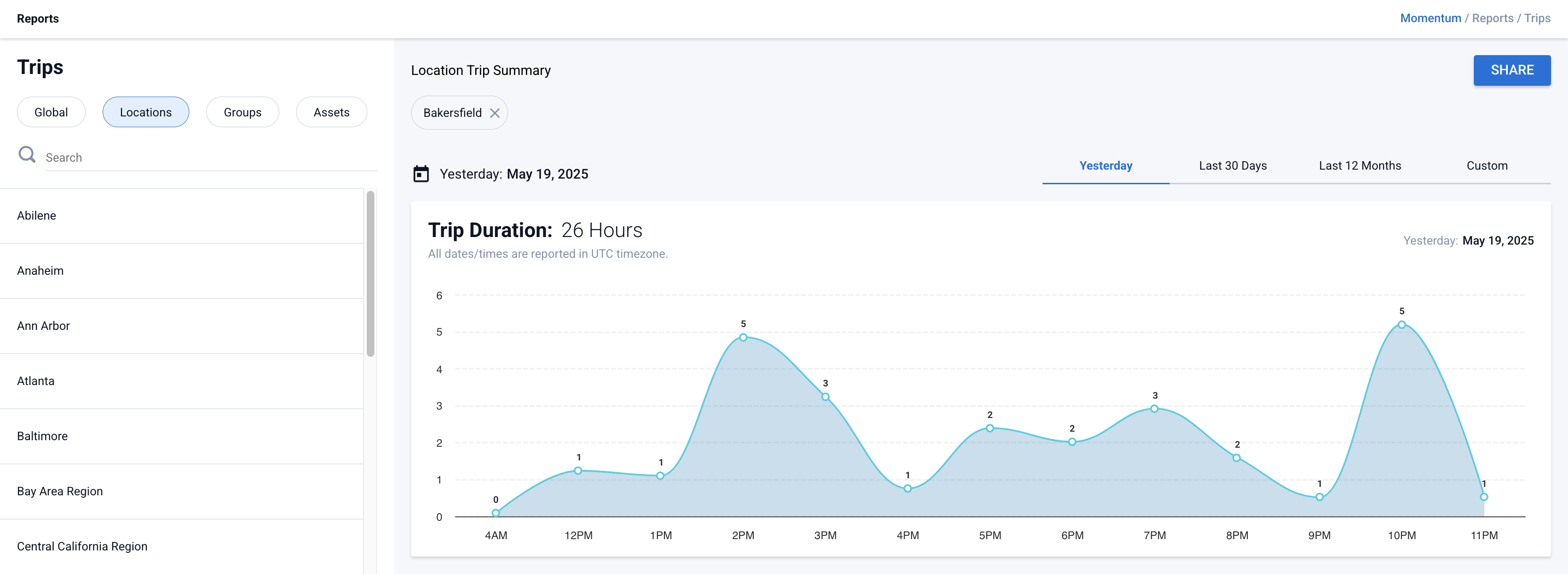
Task: Click the 0 data point at 4AM
Action: point(495,512)
